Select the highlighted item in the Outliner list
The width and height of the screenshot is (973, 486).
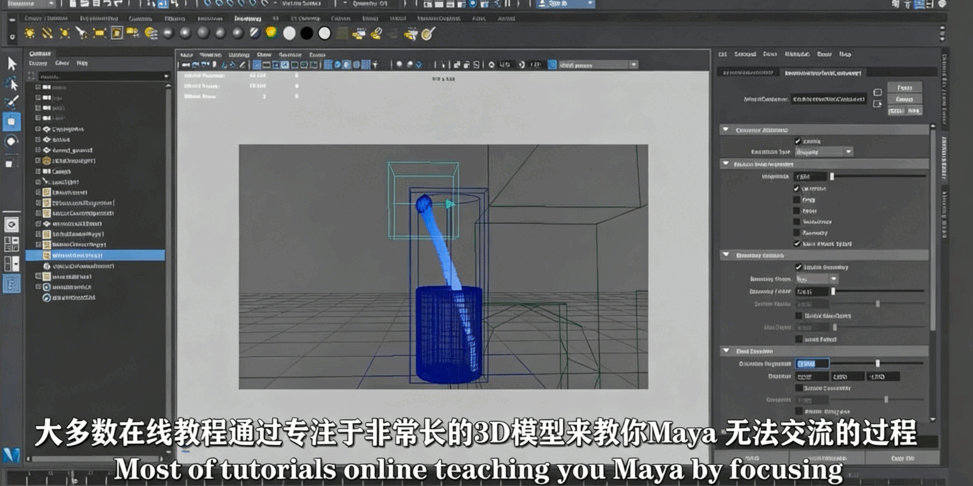point(96,255)
